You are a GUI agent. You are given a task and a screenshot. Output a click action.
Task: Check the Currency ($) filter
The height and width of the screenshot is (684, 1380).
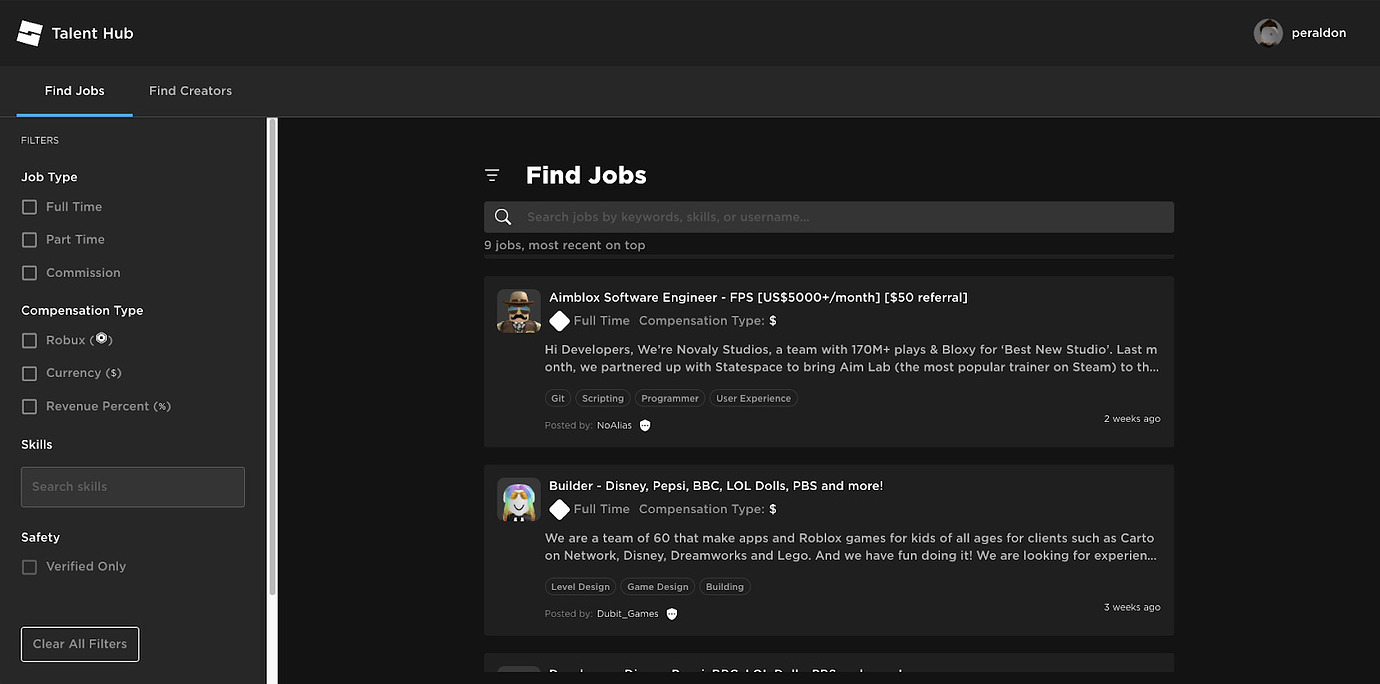tap(30, 373)
